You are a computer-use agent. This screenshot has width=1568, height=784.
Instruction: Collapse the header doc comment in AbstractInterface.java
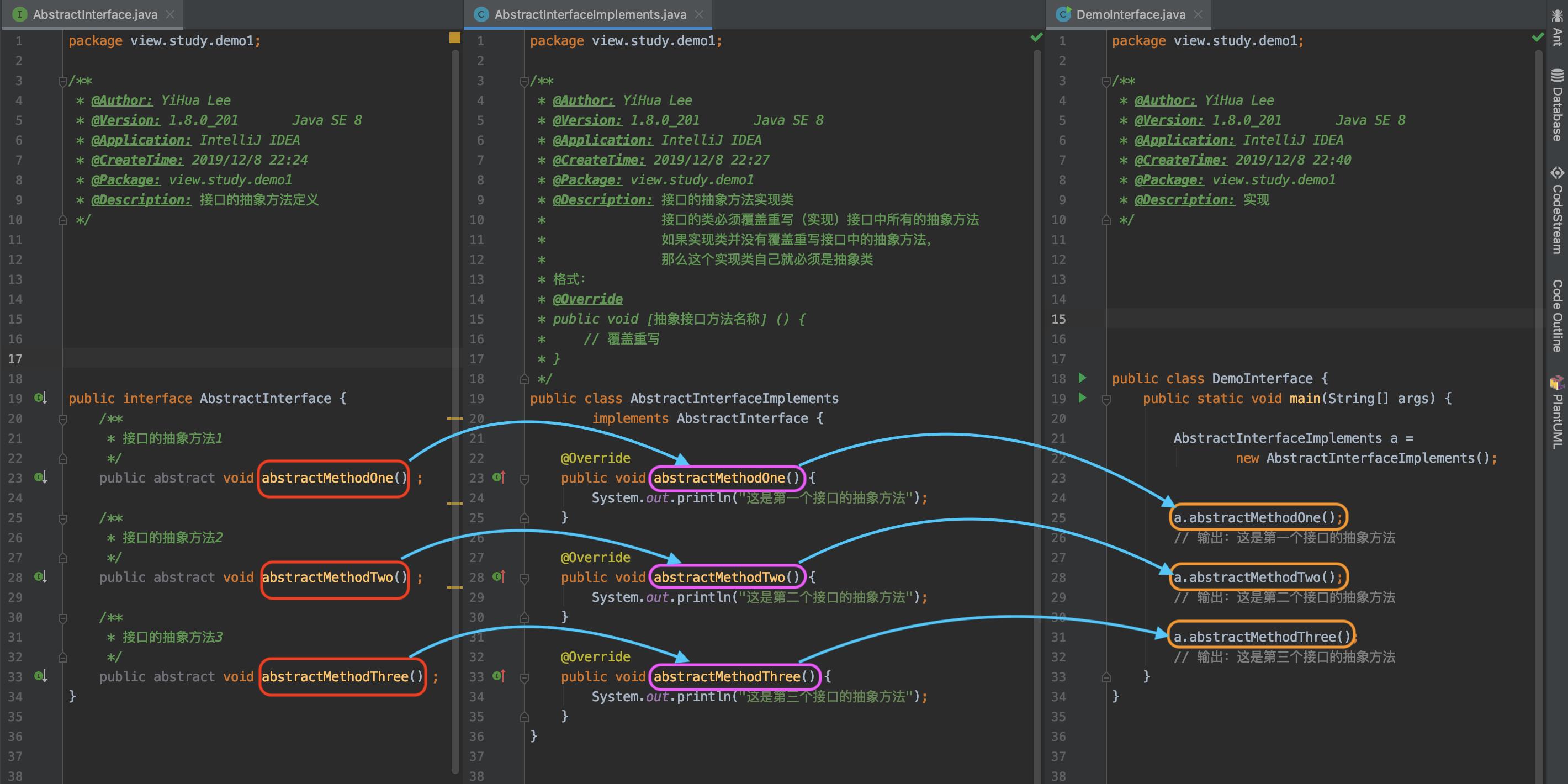(x=62, y=81)
